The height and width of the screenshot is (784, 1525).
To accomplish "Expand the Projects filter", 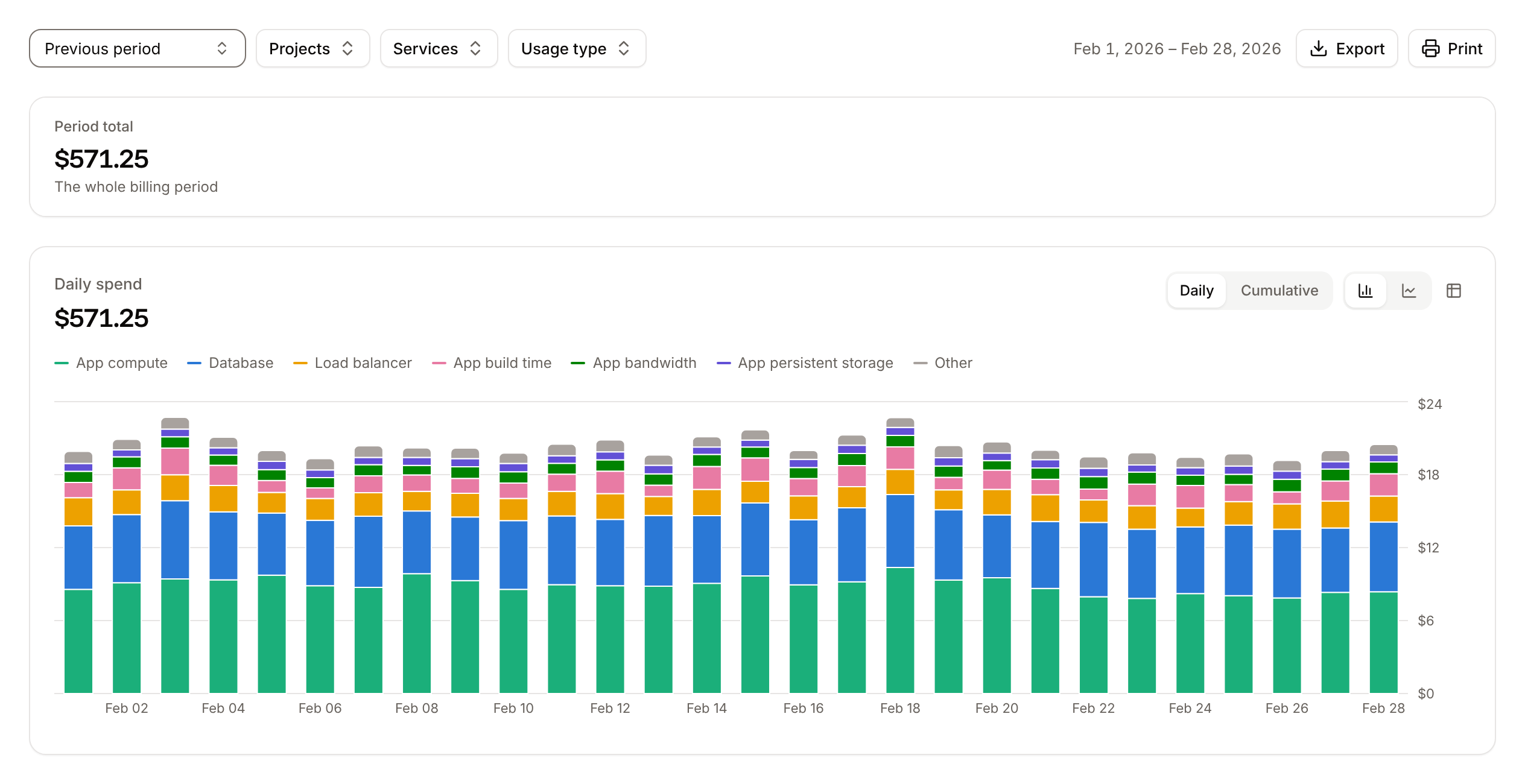I will point(312,48).
